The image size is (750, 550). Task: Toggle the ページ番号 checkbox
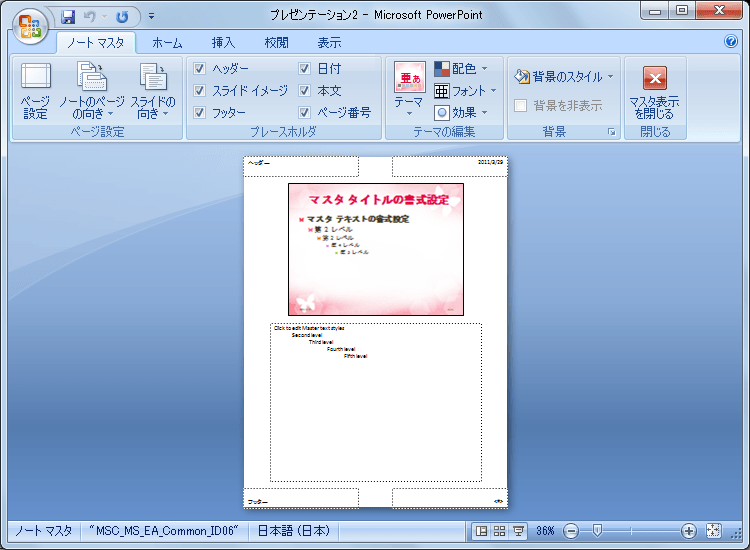click(304, 113)
